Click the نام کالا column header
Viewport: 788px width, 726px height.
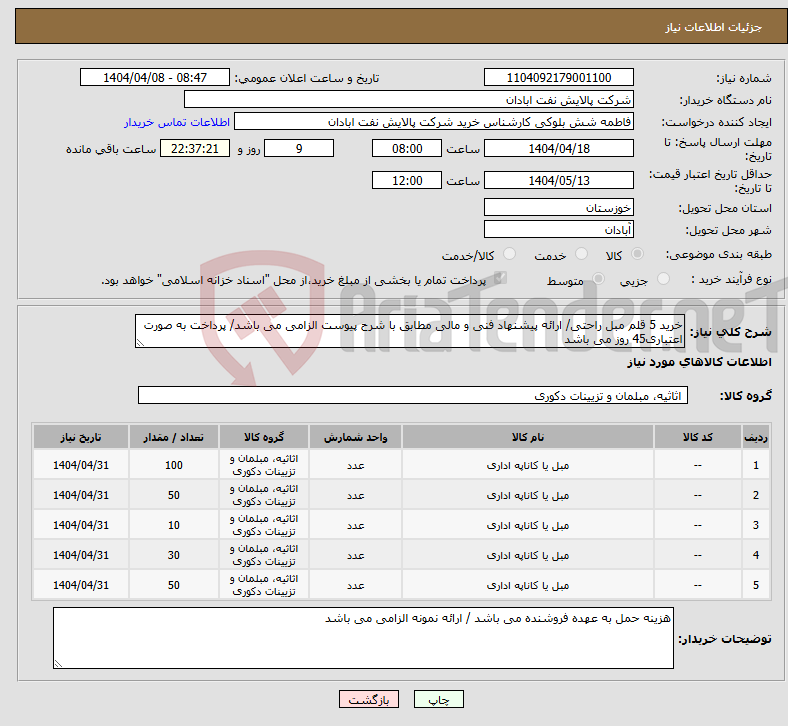click(x=528, y=437)
